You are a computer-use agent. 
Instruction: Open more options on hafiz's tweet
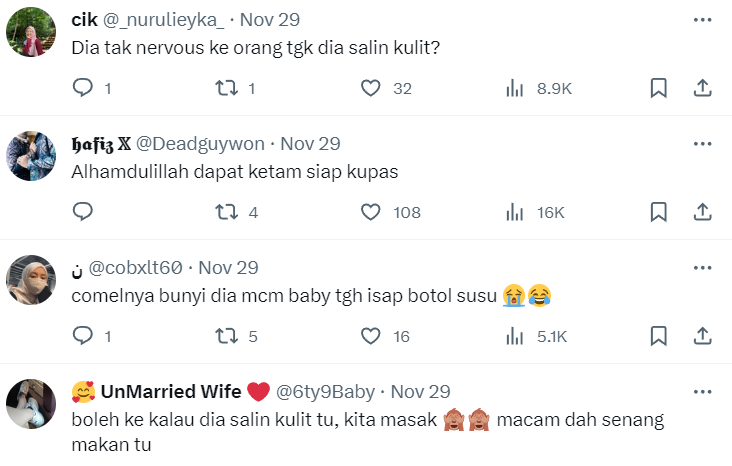coord(702,143)
